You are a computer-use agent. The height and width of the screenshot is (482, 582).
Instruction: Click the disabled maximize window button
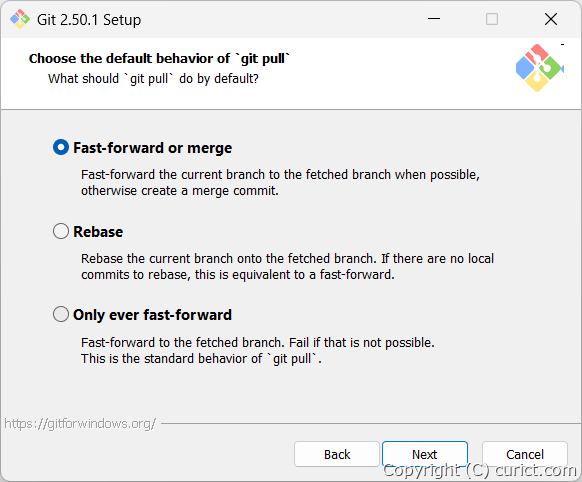point(492,19)
